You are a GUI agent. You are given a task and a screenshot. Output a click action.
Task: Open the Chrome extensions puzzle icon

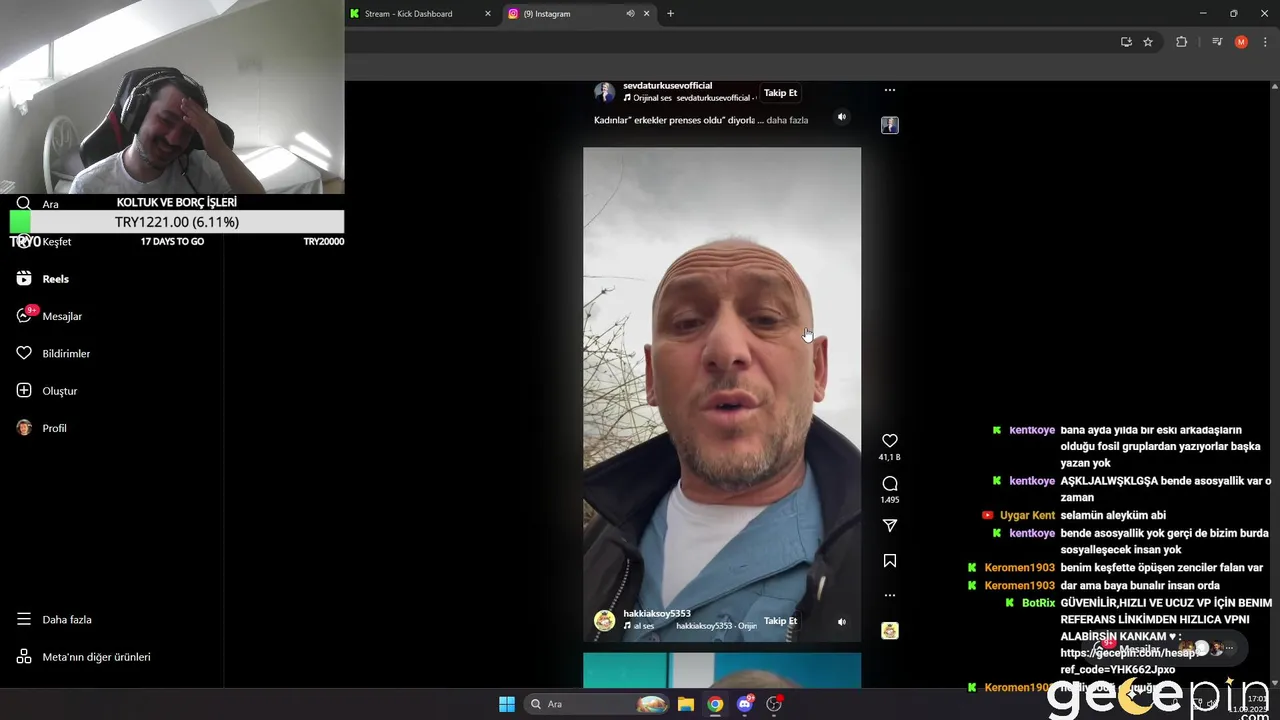(1181, 42)
